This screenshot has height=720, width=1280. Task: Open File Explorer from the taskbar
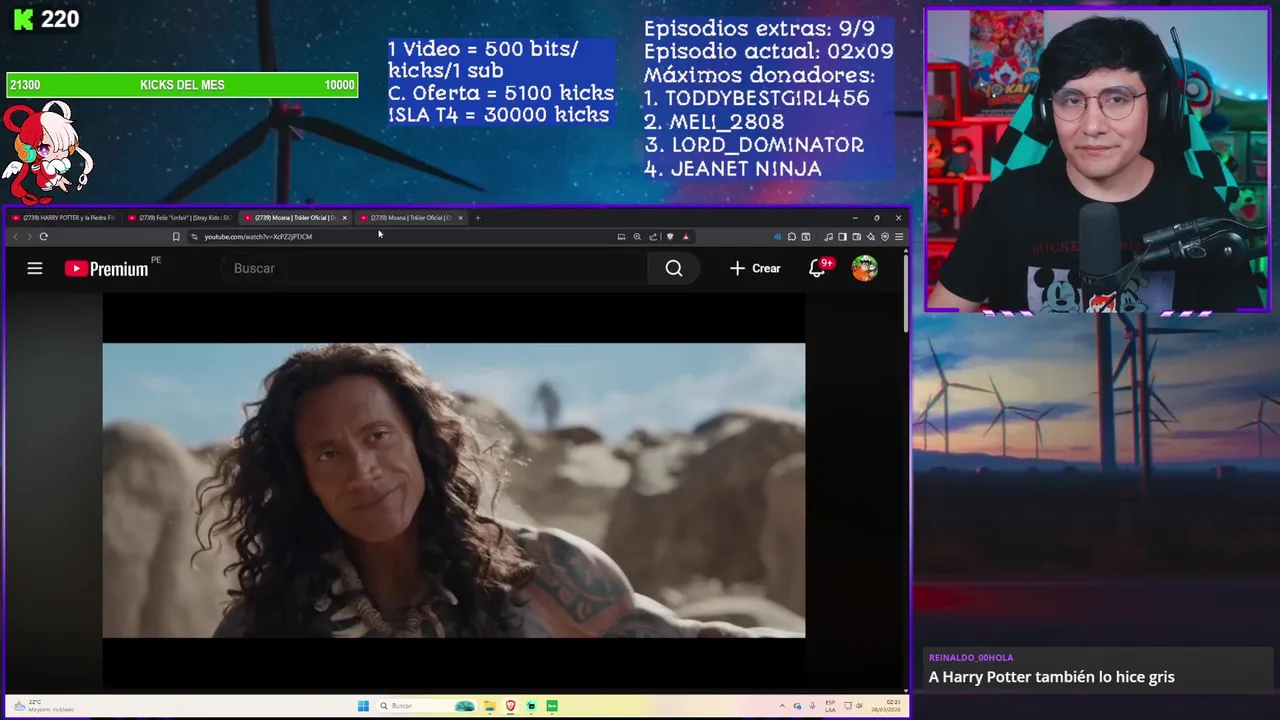(490, 706)
